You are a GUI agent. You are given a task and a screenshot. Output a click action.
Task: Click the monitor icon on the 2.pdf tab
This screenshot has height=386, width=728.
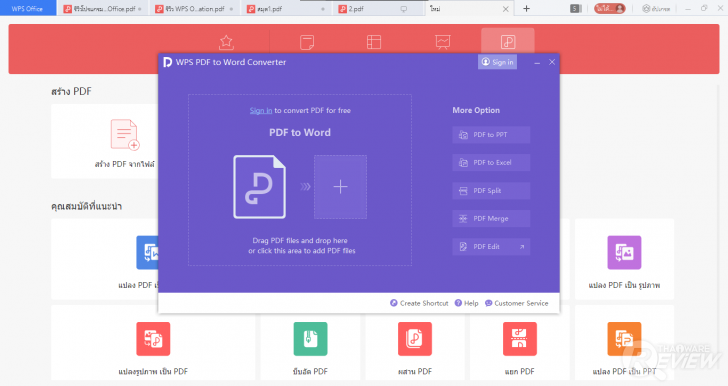404,9
